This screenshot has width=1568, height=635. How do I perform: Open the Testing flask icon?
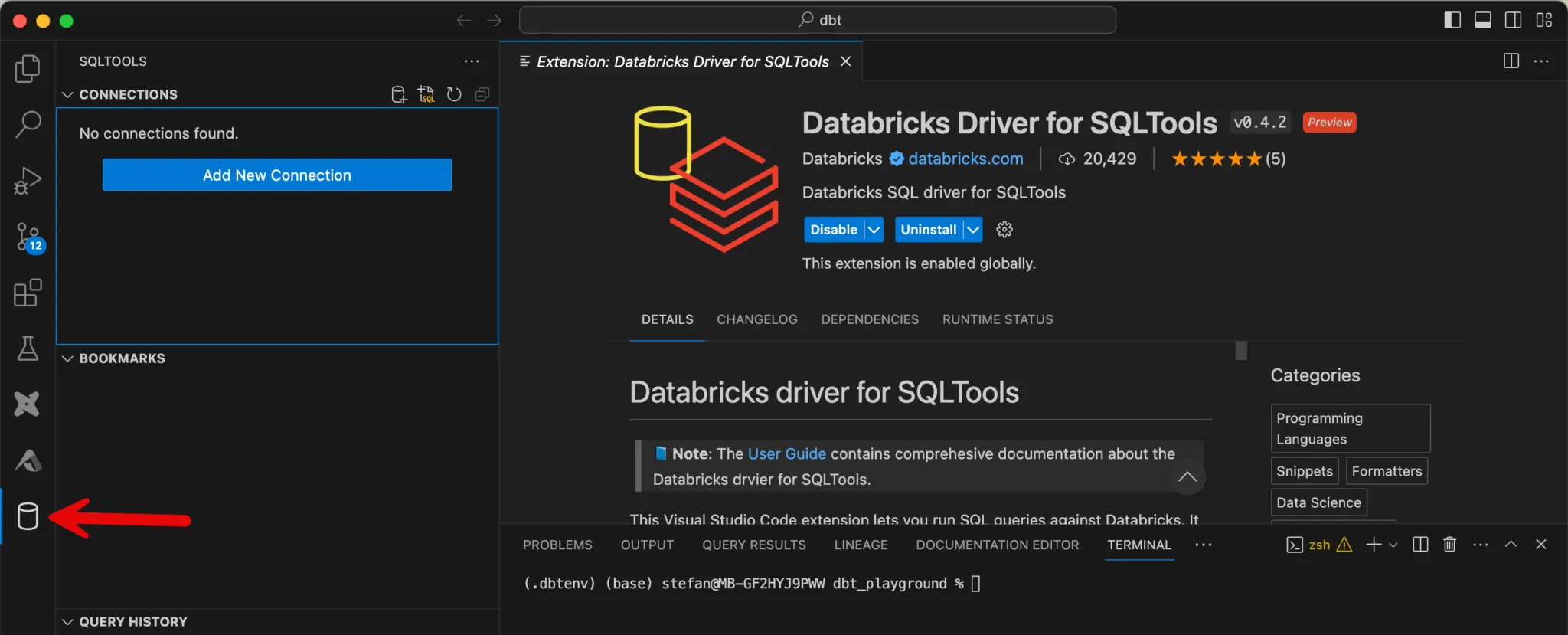[28, 349]
